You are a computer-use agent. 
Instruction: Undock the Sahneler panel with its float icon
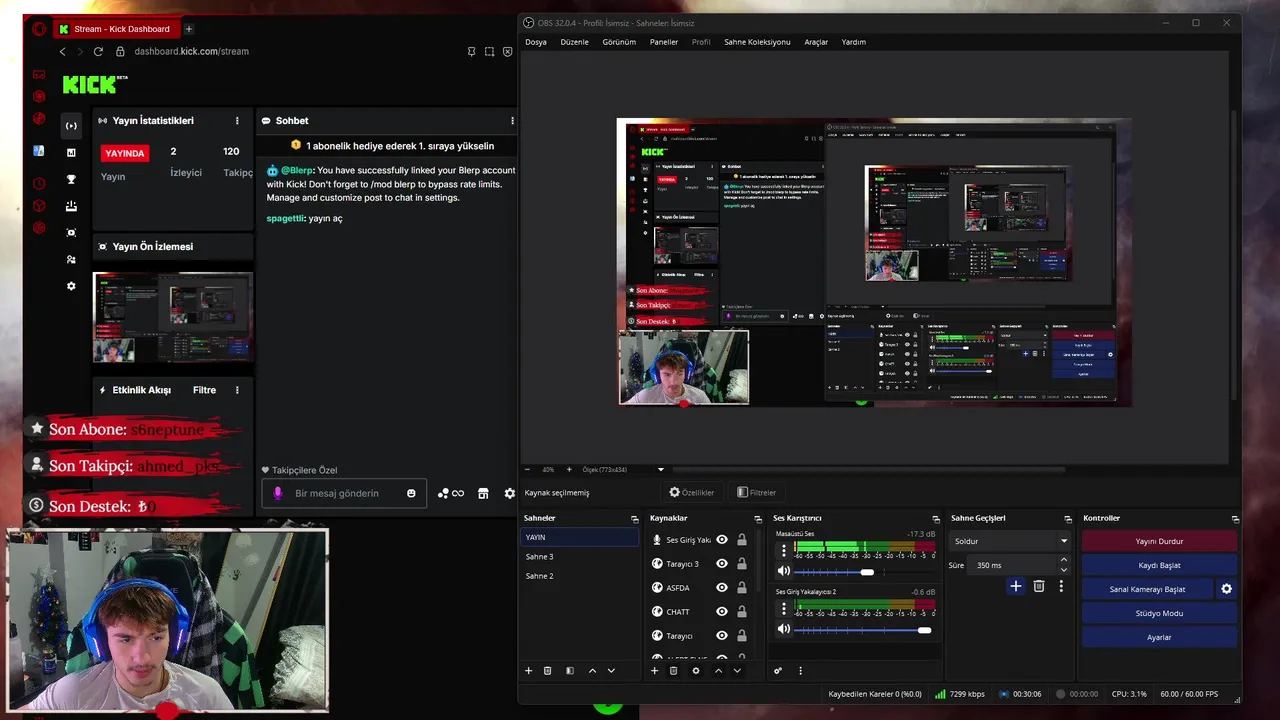[x=634, y=519]
